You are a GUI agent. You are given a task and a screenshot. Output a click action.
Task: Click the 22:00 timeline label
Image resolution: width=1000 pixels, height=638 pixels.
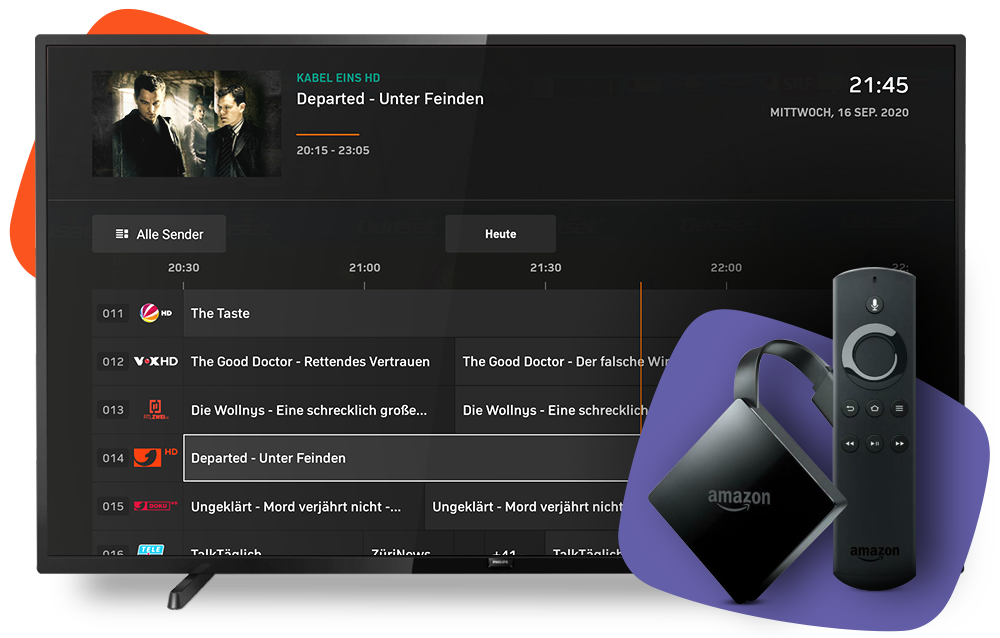coord(726,268)
